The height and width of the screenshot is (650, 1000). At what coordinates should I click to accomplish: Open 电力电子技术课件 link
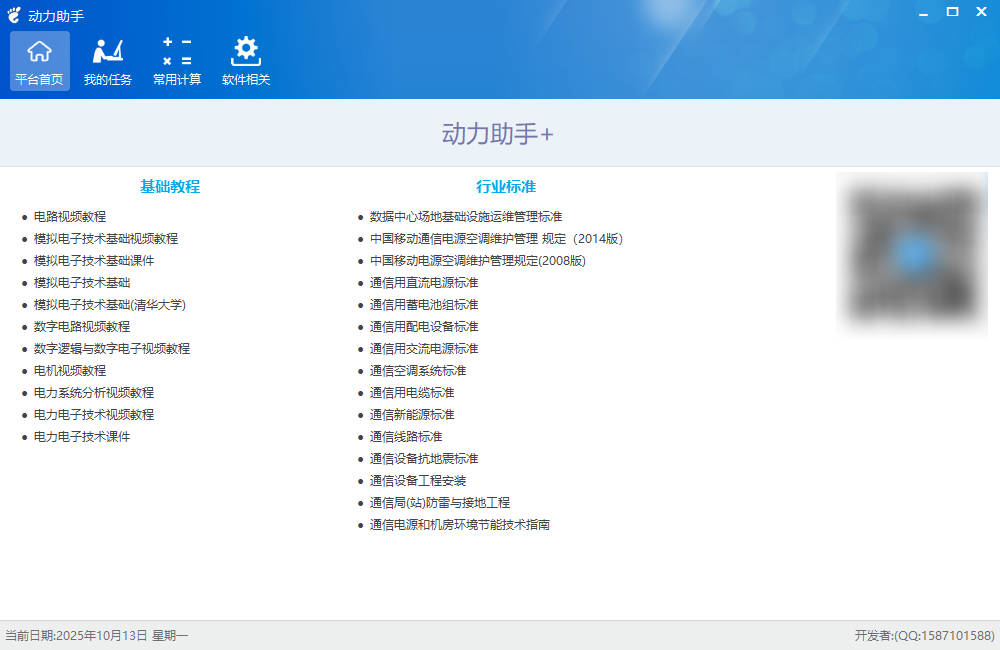point(82,436)
